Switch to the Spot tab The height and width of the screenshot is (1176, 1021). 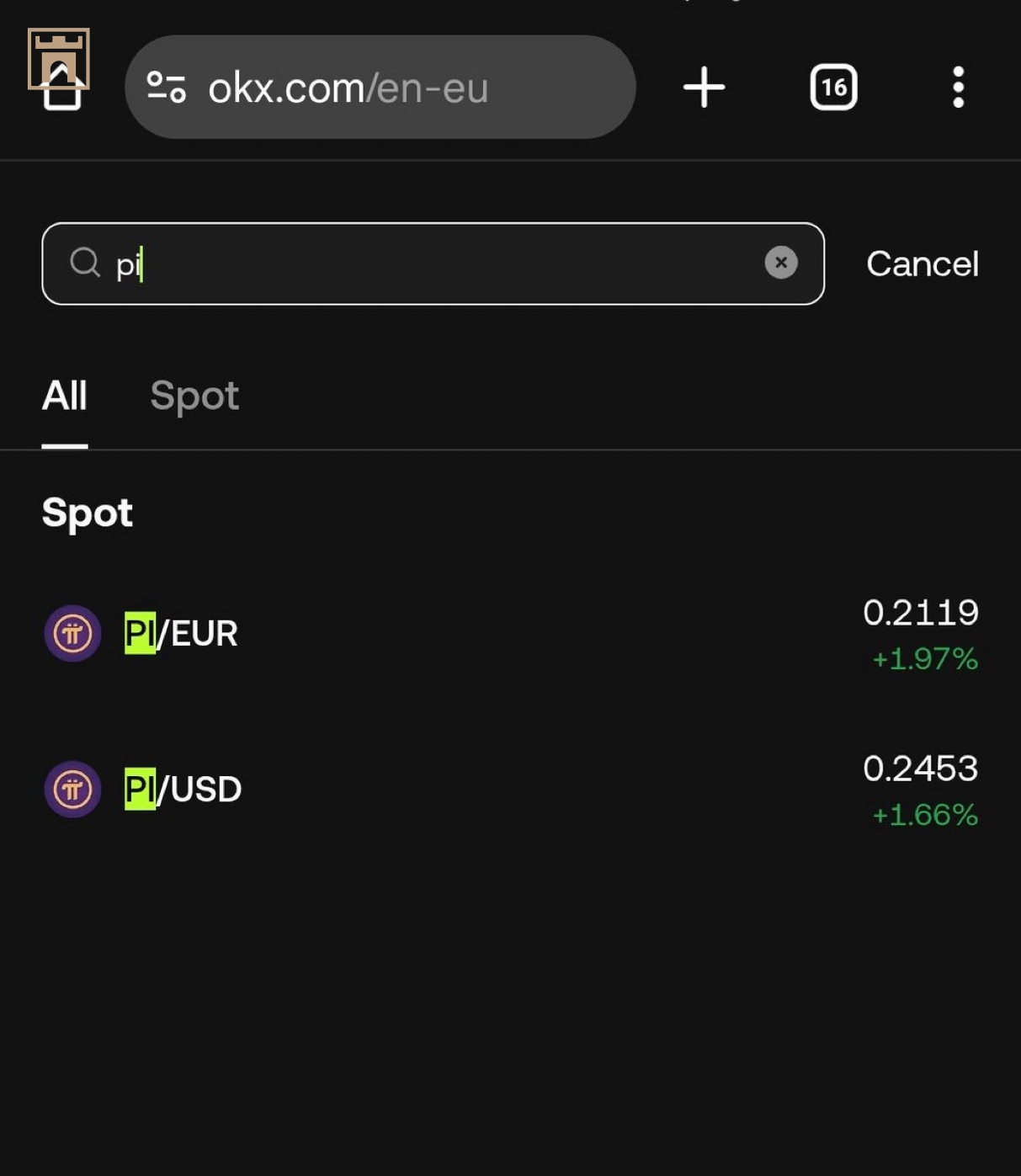pyautogui.click(x=194, y=396)
